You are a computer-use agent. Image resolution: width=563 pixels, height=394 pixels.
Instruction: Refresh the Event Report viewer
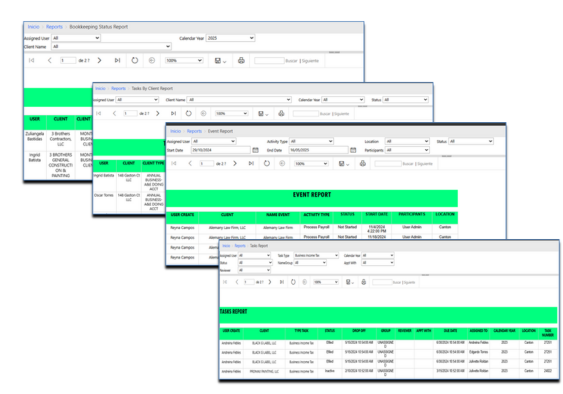(x=267, y=163)
